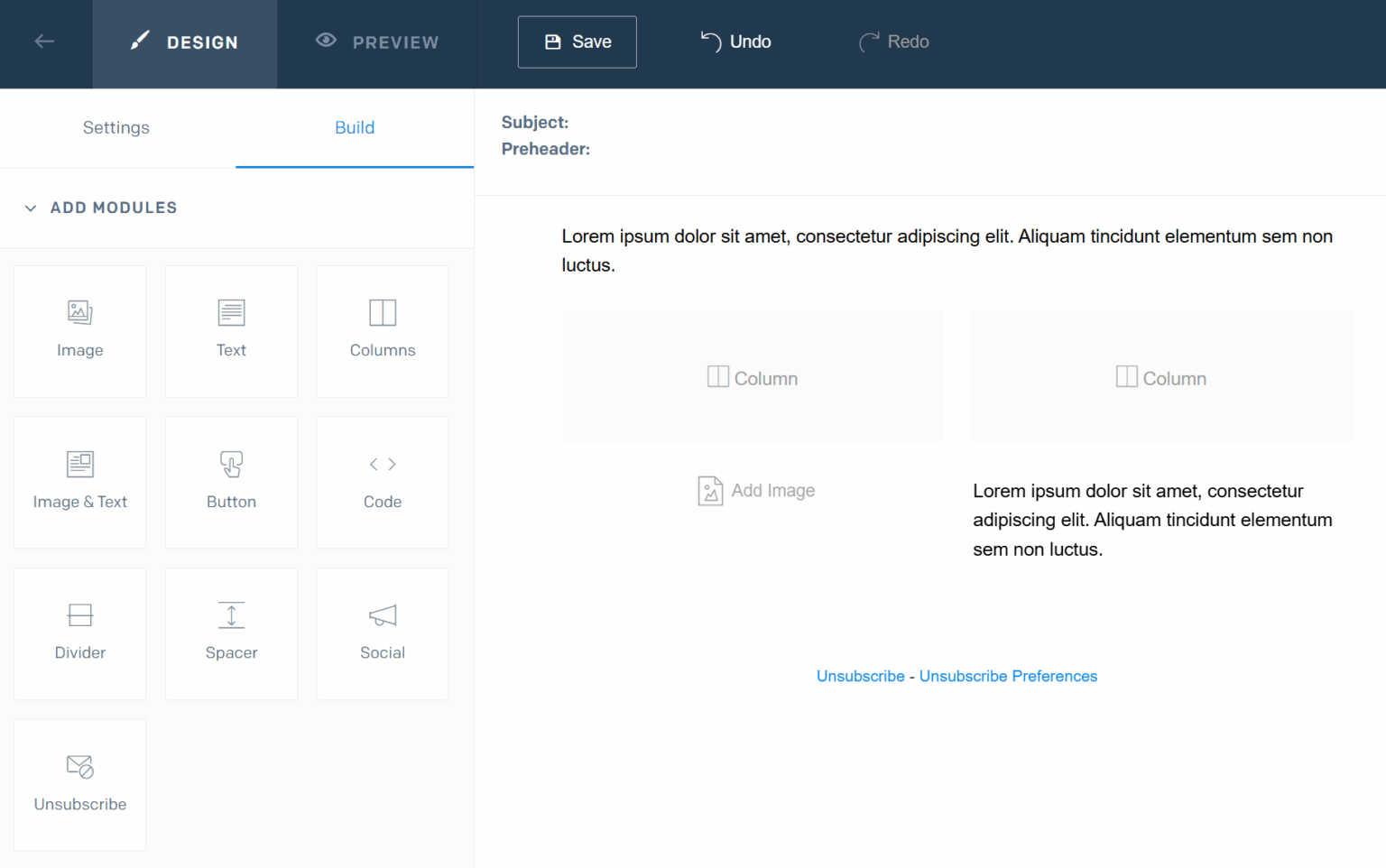Add a Spacer module
1386x868 pixels.
click(231, 633)
